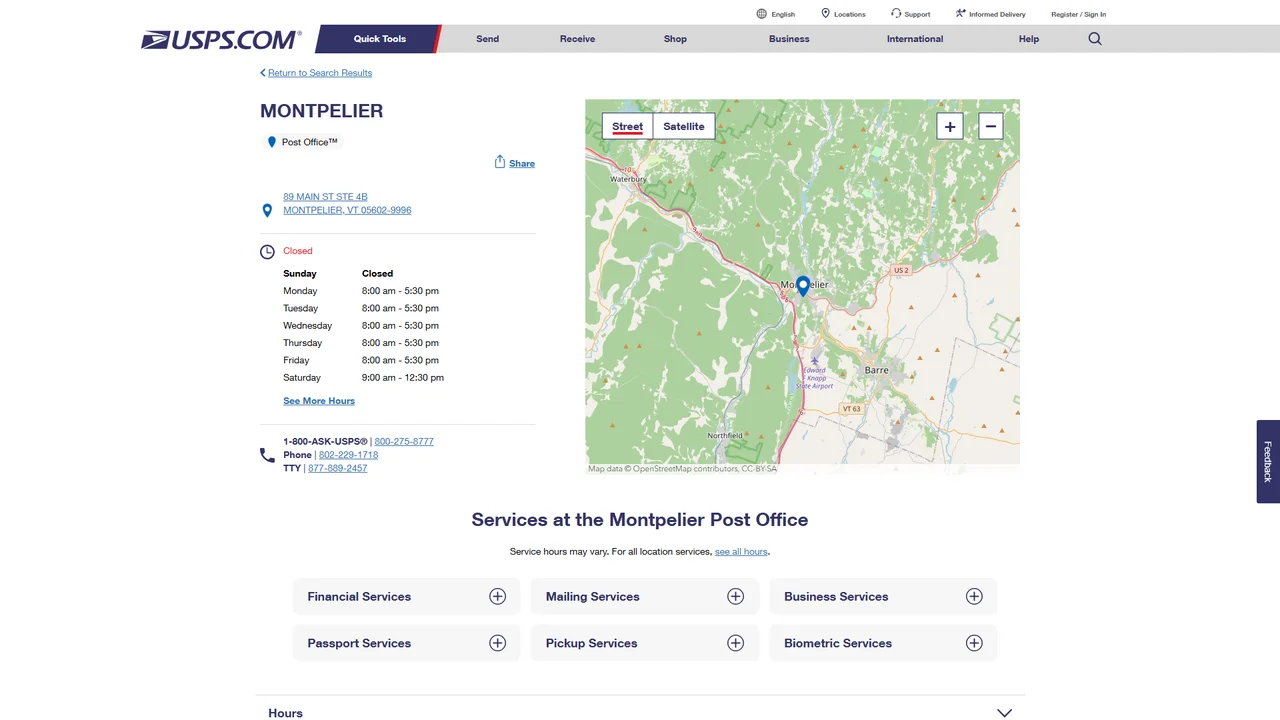Open the Feedback side tab

click(1268, 461)
